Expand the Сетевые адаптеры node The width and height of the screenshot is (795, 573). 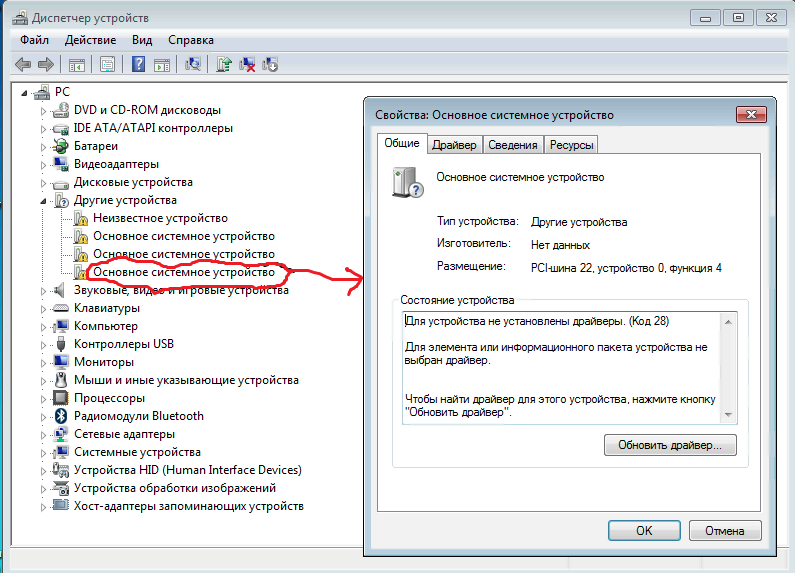[x=43, y=434]
